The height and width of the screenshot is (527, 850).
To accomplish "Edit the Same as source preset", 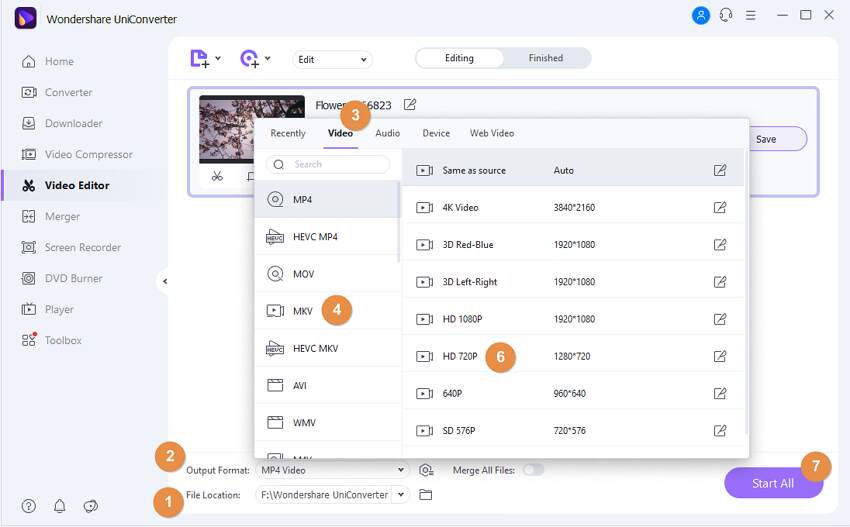I will [x=719, y=170].
